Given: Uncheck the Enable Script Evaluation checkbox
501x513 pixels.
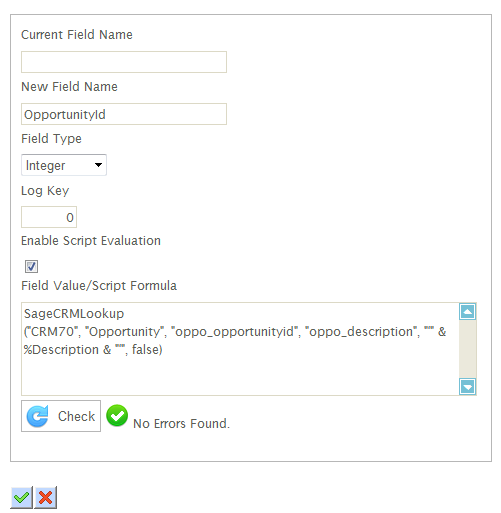Looking at the screenshot, I should coord(31,266).
